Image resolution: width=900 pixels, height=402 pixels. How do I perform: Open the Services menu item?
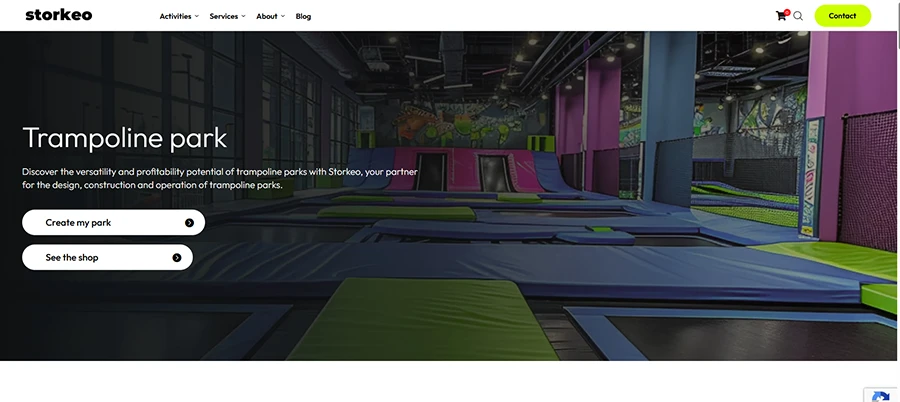pyautogui.click(x=224, y=16)
